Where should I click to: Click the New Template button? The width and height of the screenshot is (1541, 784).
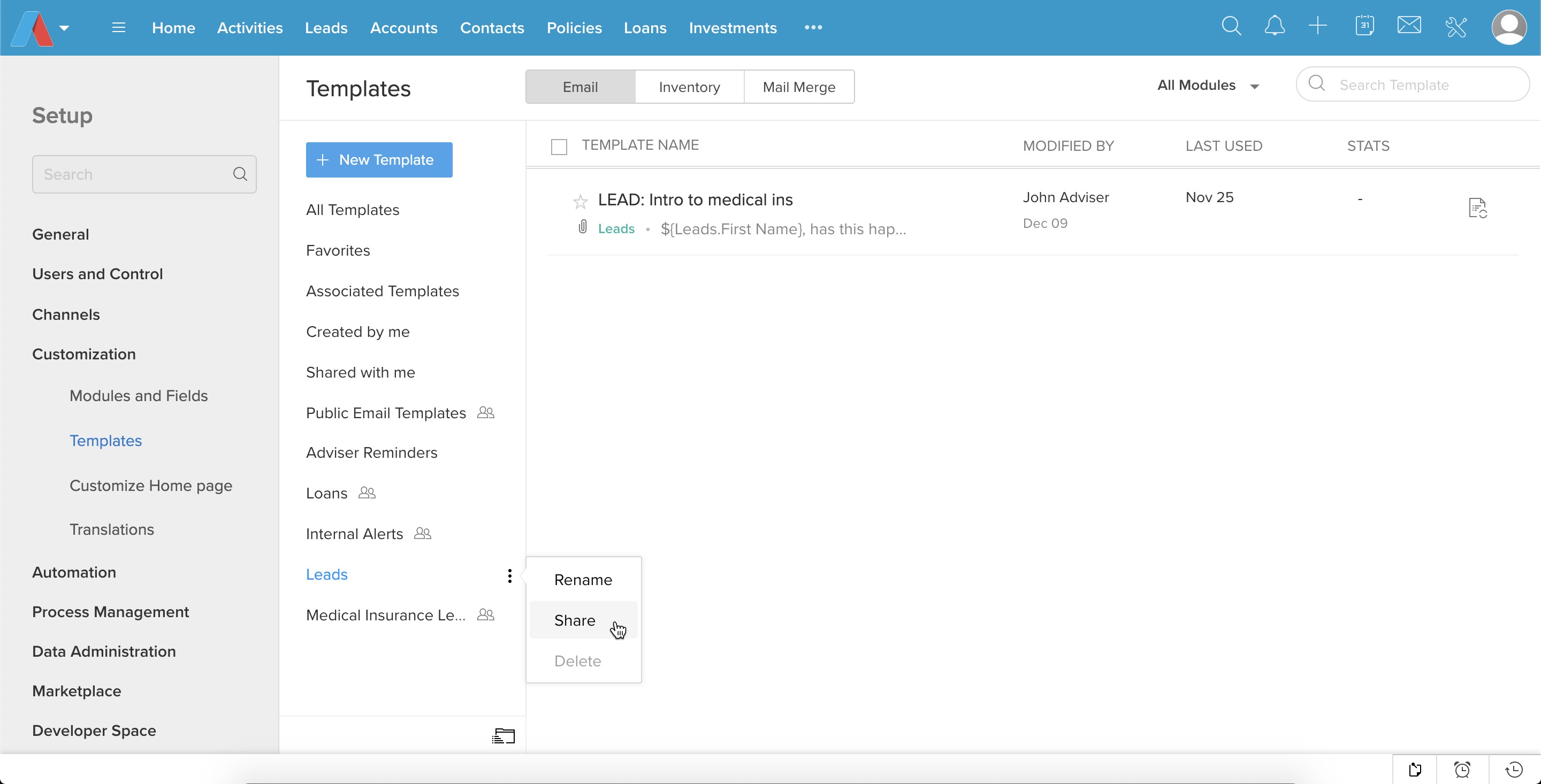[379, 160]
